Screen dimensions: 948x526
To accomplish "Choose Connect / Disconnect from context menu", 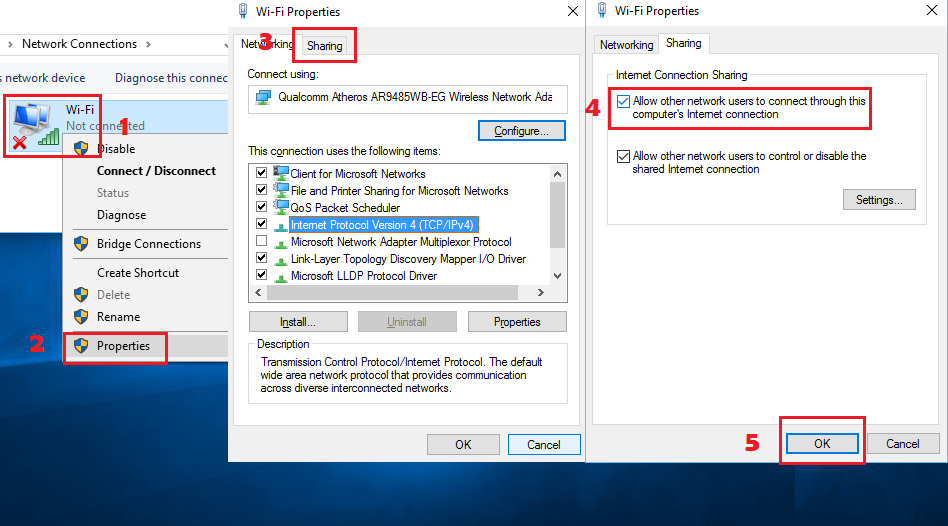I will tap(156, 171).
